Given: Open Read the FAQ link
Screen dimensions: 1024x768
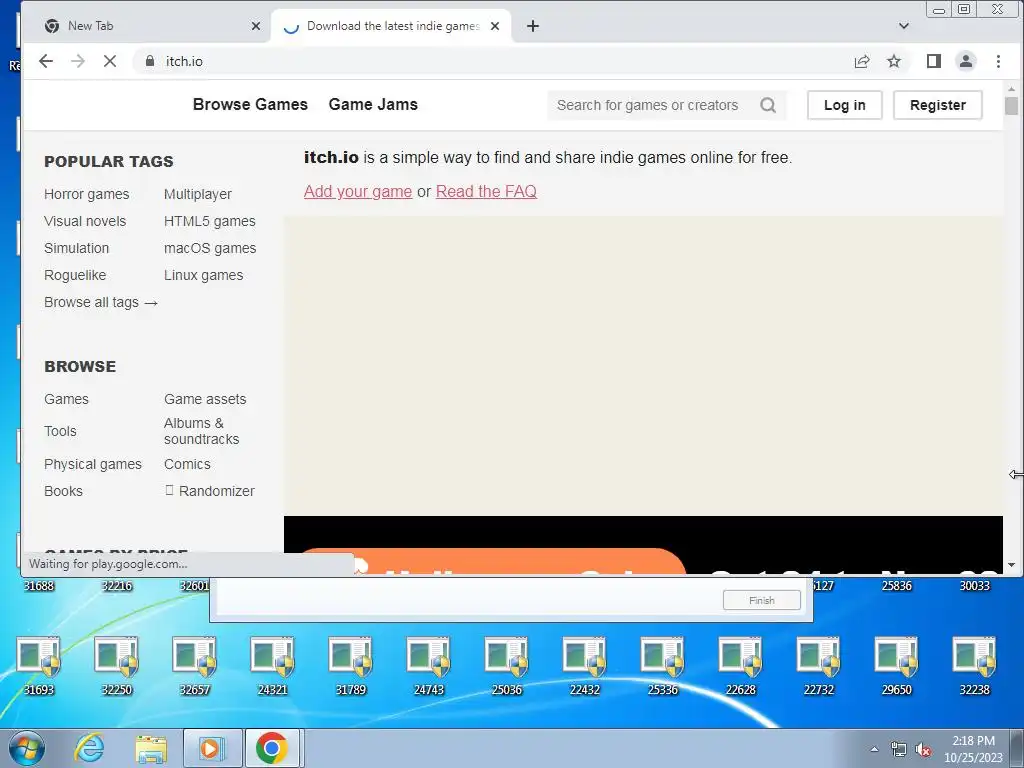Looking at the screenshot, I should click(487, 191).
